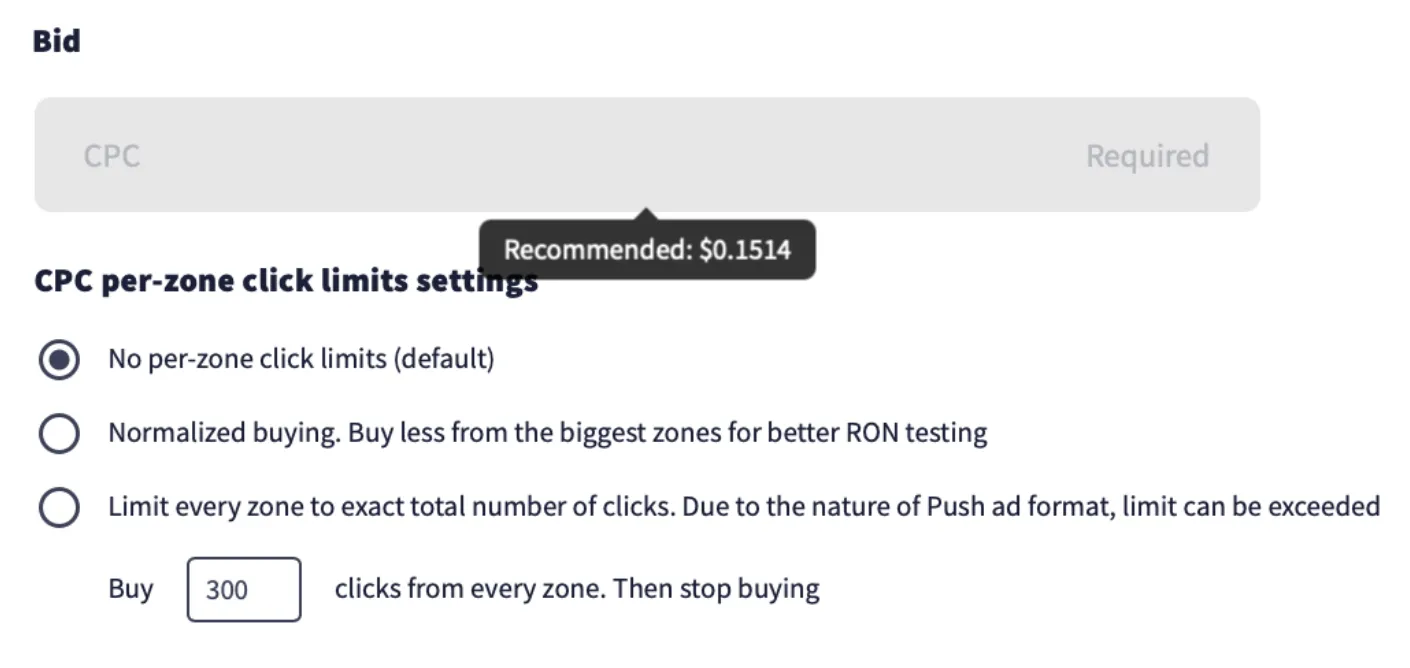1410x668 pixels.
Task: Click the "No per-zone click limits (default)" label
Action: pos(301,359)
